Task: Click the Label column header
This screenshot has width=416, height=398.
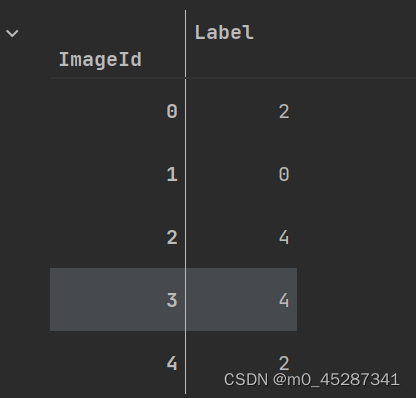Action: click(224, 33)
